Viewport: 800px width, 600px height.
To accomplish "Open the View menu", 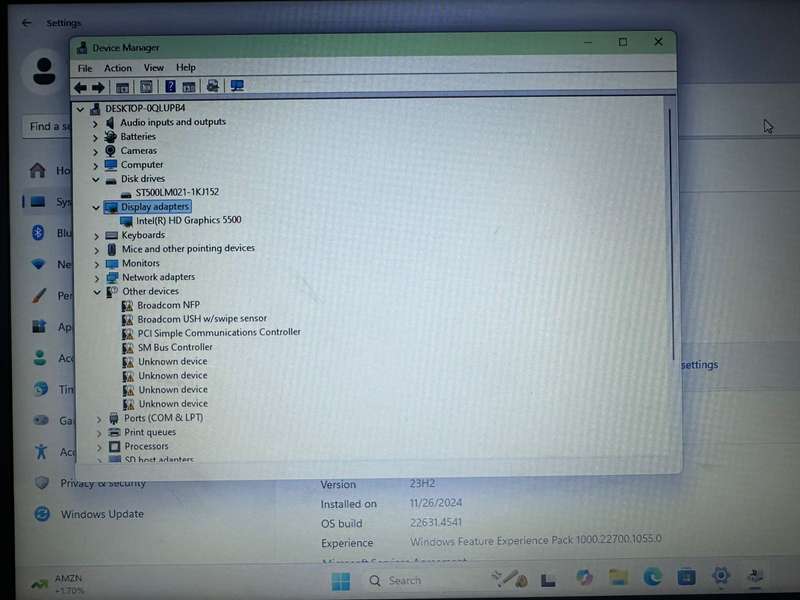I will (154, 67).
